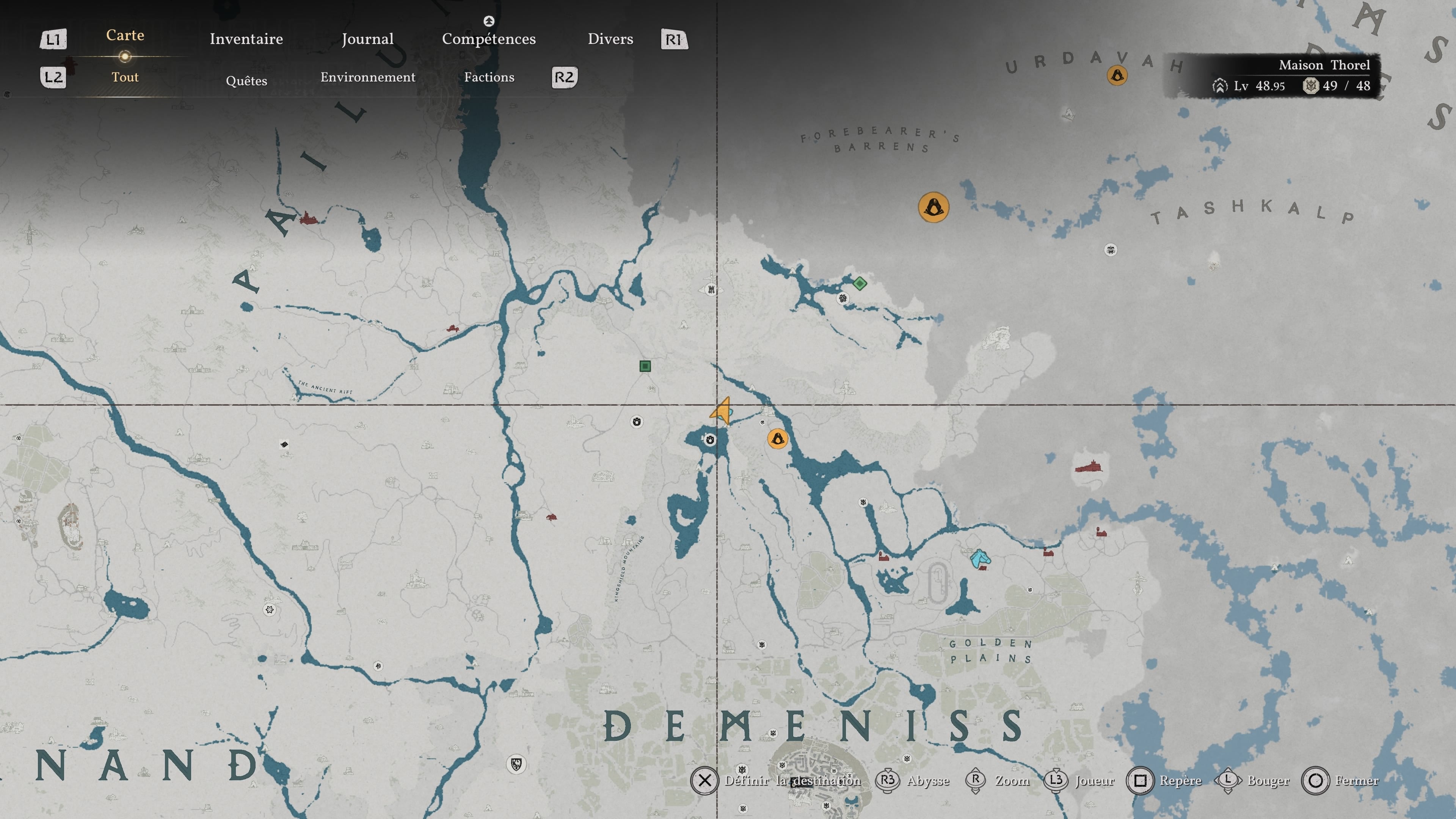Image resolution: width=1456 pixels, height=819 pixels.
Task: Click the R2 trigger button icon
Action: [565, 77]
